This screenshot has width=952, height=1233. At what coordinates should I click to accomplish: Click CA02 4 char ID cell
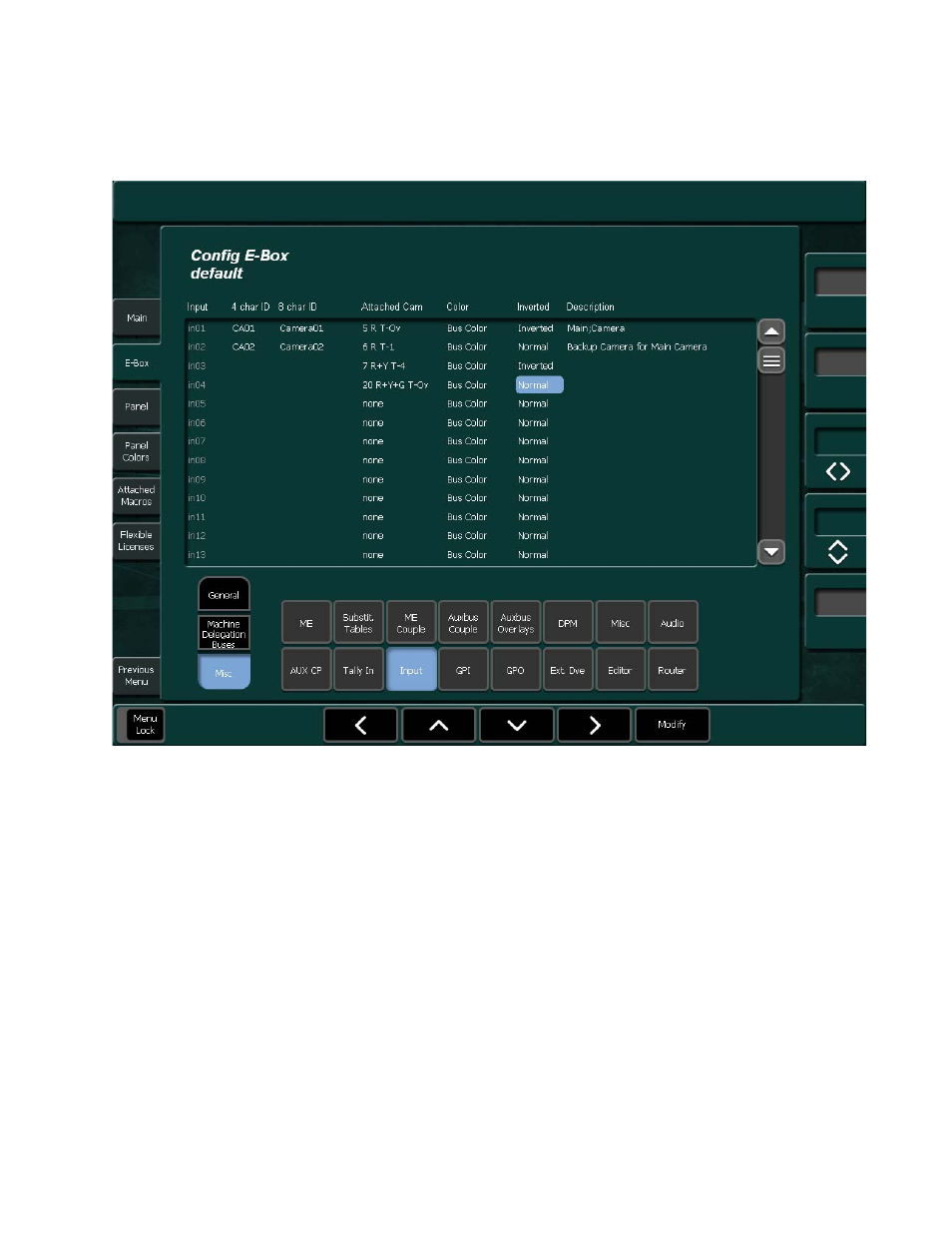243,347
